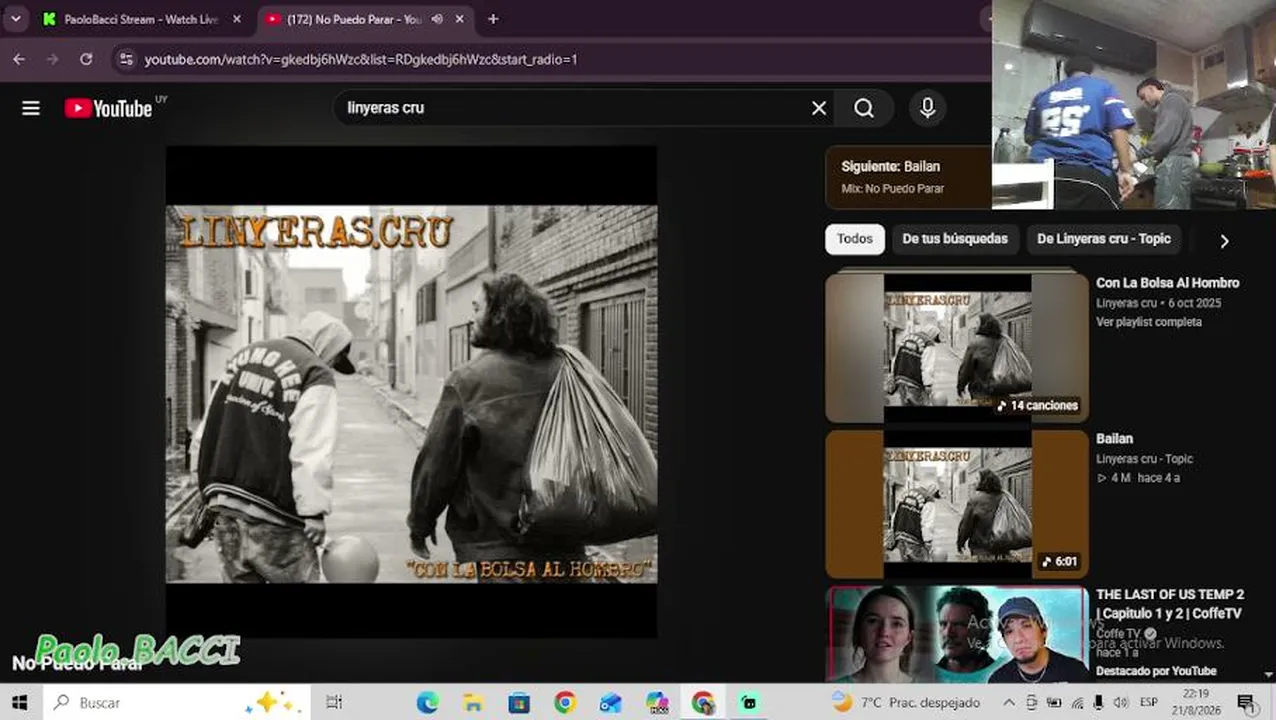Viewport: 1276px width, 720px height.
Task: Click the address bar URL
Action: [361, 59]
